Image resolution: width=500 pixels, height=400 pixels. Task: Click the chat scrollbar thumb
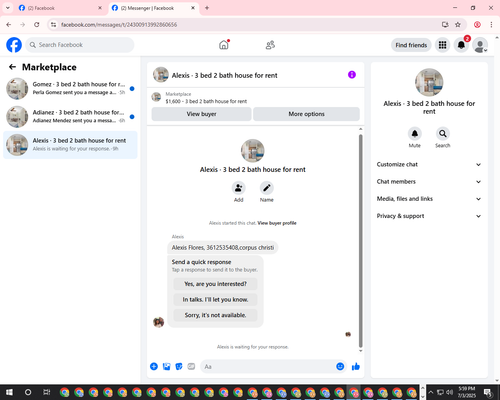(x=360, y=241)
